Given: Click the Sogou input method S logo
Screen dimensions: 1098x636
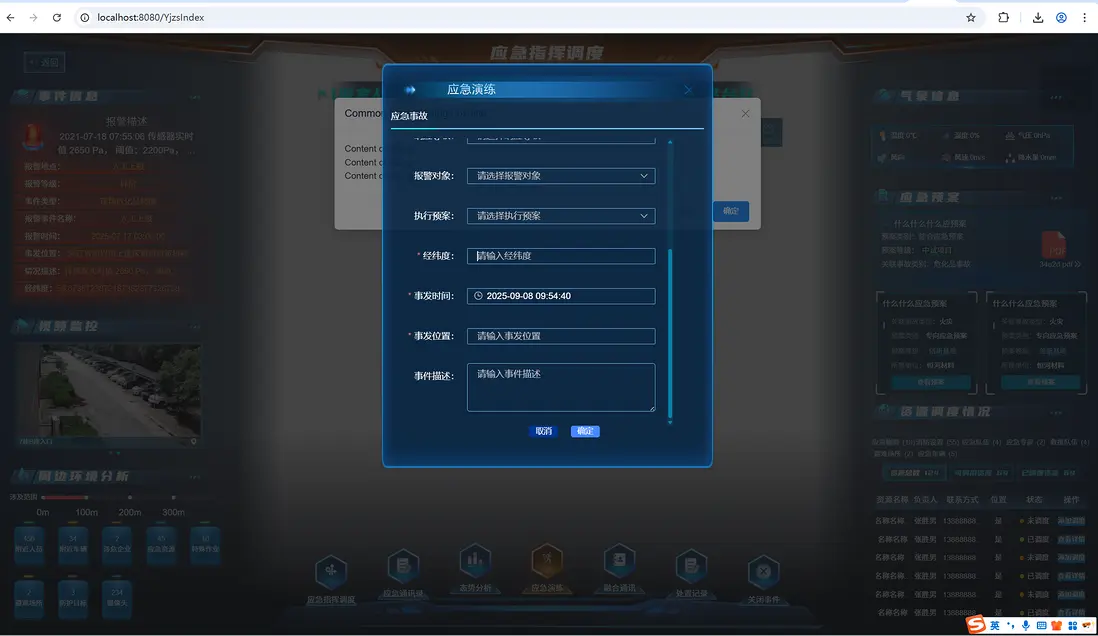Looking at the screenshot, I should click(x=976, y=625).
